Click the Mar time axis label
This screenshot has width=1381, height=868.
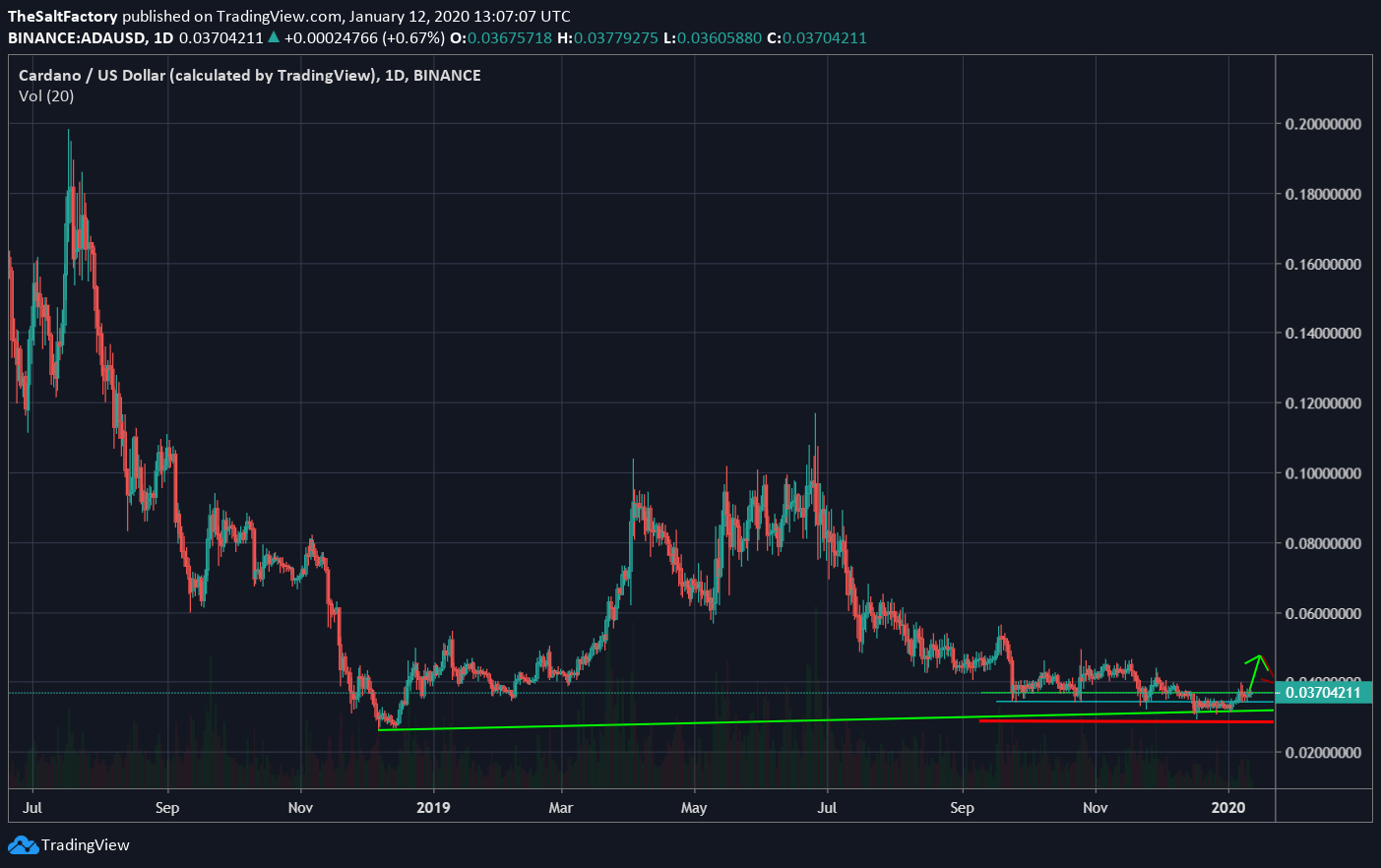(561, 808)
